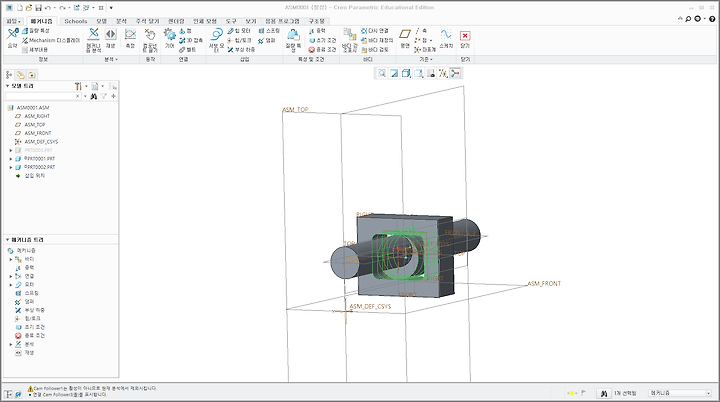Switch to the 응용 프로그램 tab
The image size is (720, 402).
(x=282, y=21)
